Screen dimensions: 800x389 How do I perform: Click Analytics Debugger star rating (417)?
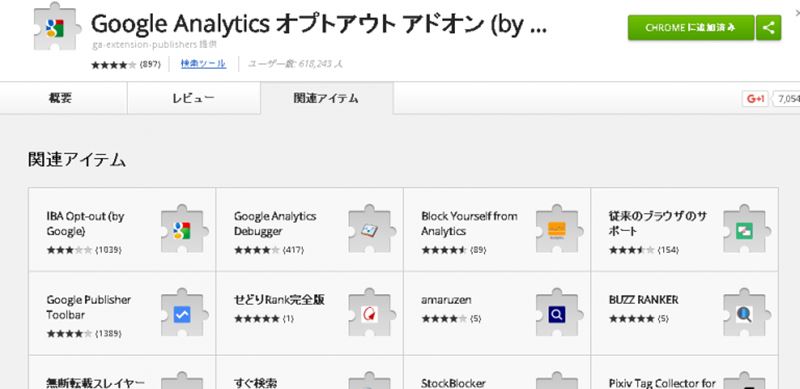tap(268, 250)
